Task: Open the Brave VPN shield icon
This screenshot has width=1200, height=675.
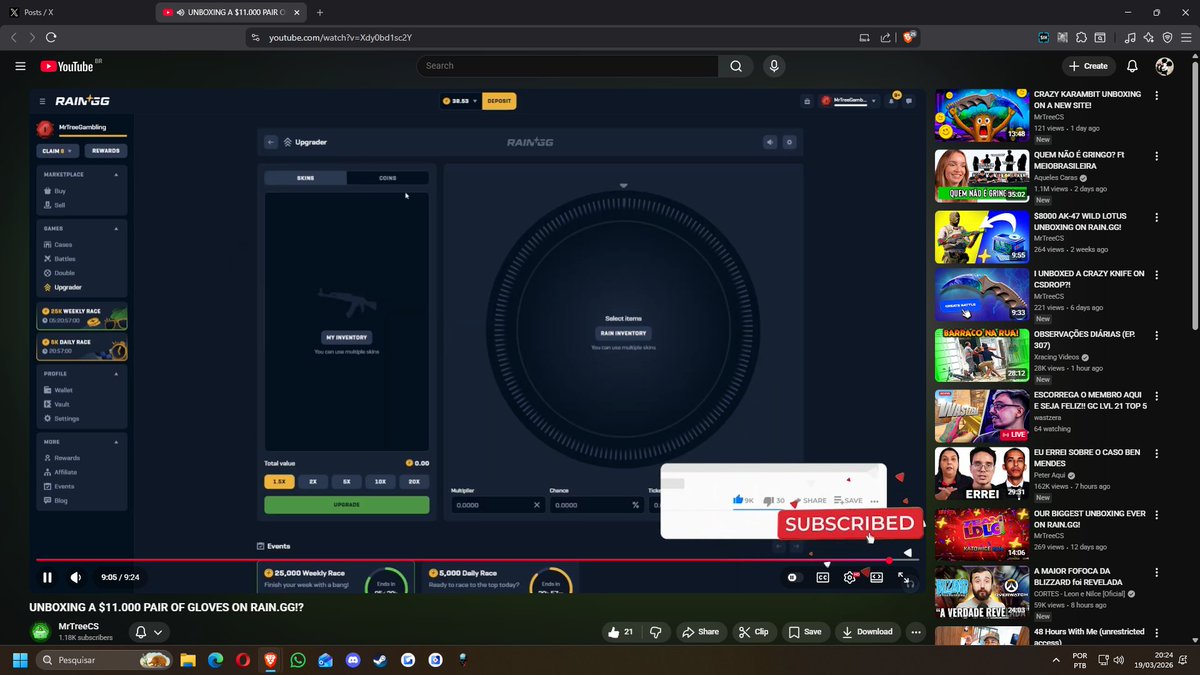Action: (x=1167, y=37)
